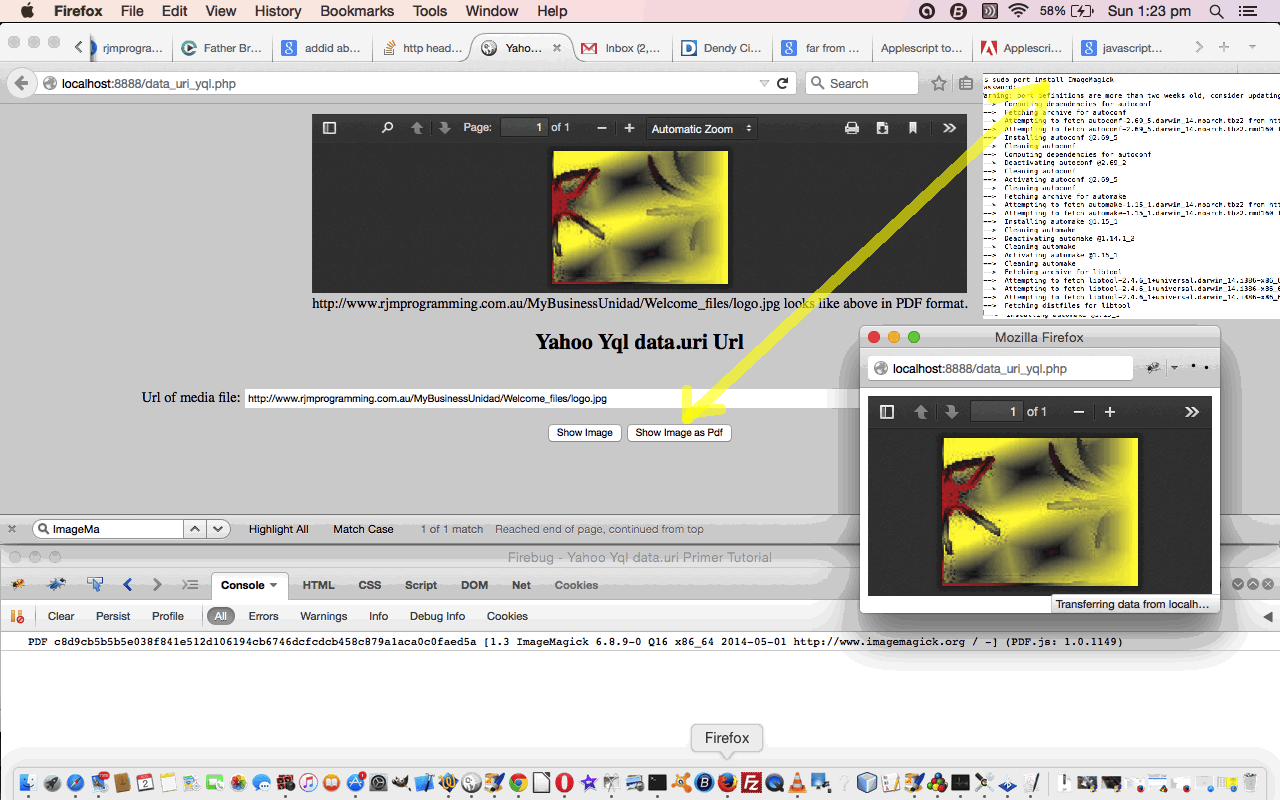The height and width of the screenshot is (800, 1280).
Task: Clear the Firebug console
Action: tap(61, 616)
